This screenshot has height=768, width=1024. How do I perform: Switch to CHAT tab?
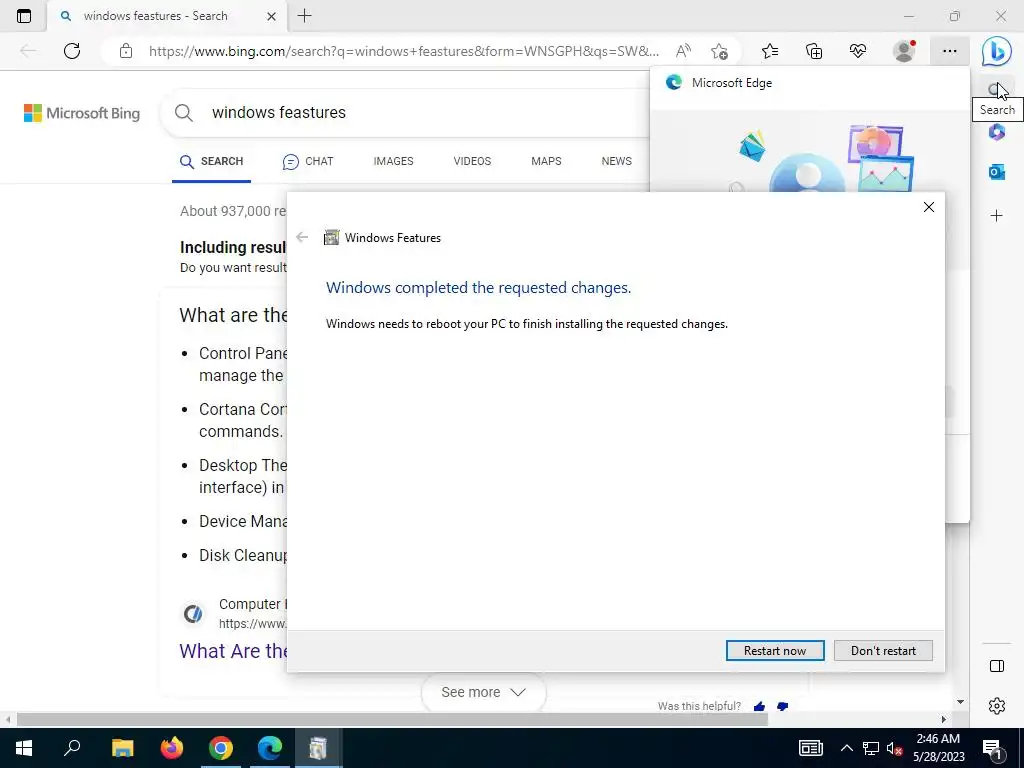click(308, 161)
